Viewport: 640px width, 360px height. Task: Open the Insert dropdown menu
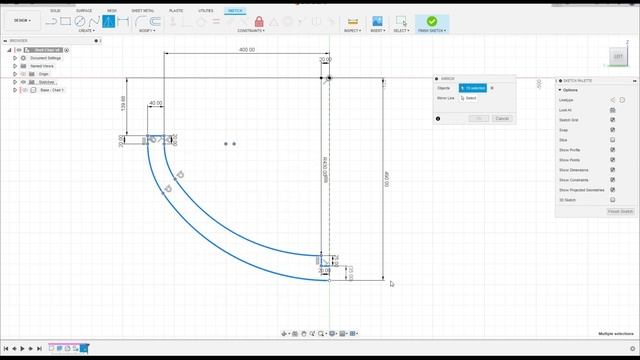[378, 31]
